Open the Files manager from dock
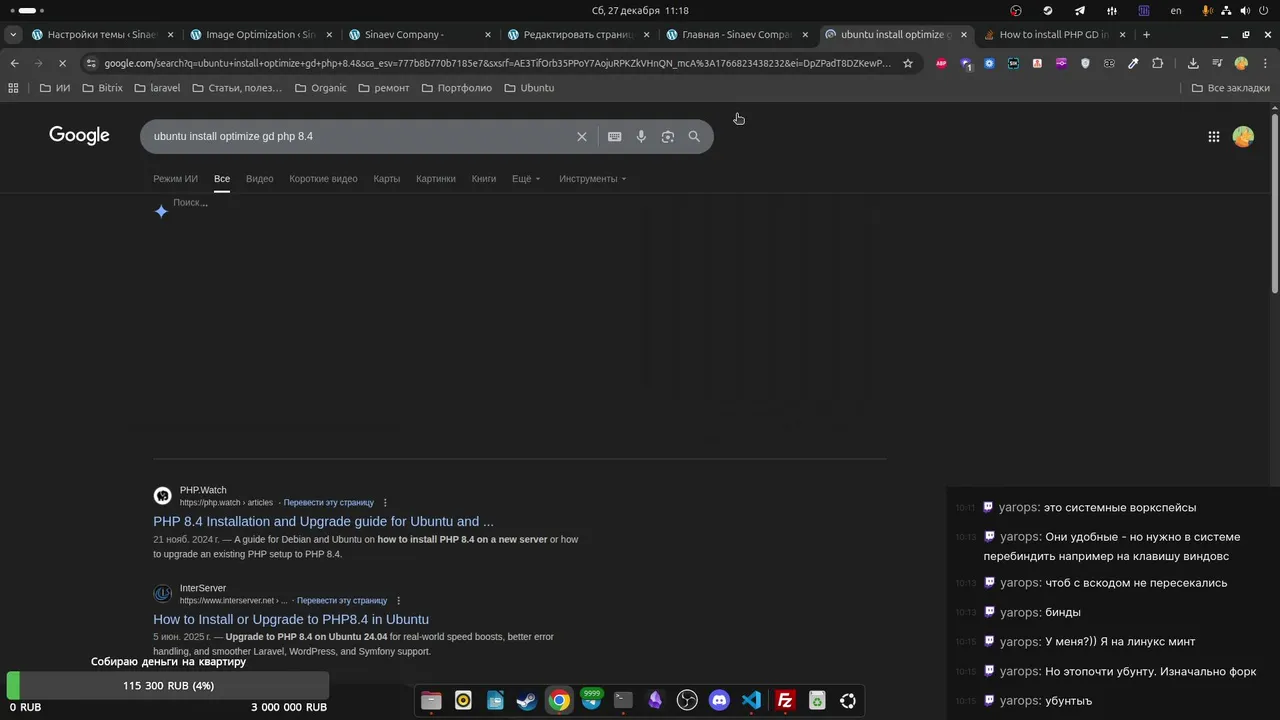Image resolution: width=1280 pixels, height=720 pixels. pos(431,701)
